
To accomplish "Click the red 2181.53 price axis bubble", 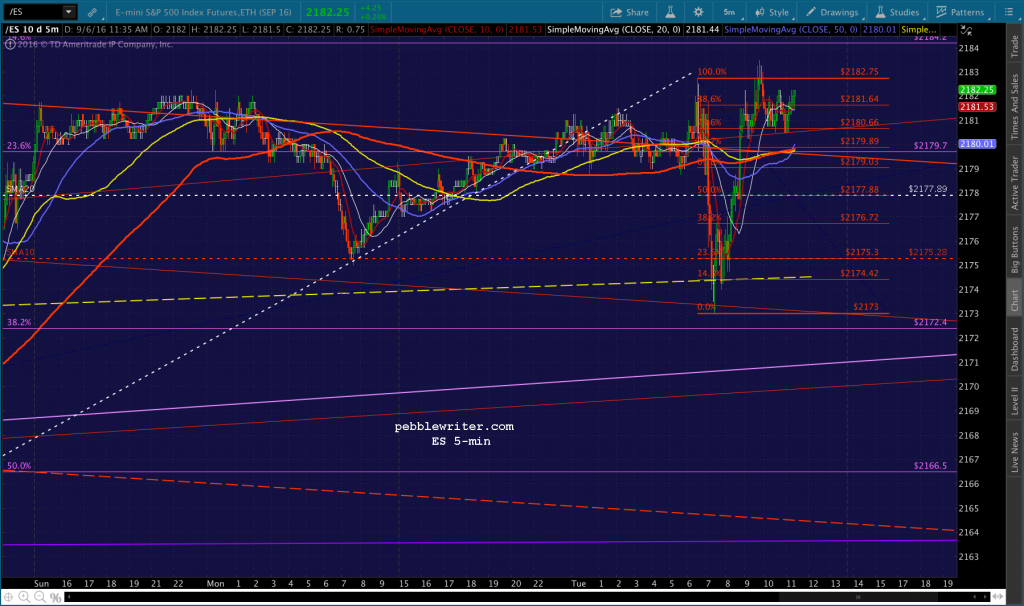I will click(x=977, y=107).
